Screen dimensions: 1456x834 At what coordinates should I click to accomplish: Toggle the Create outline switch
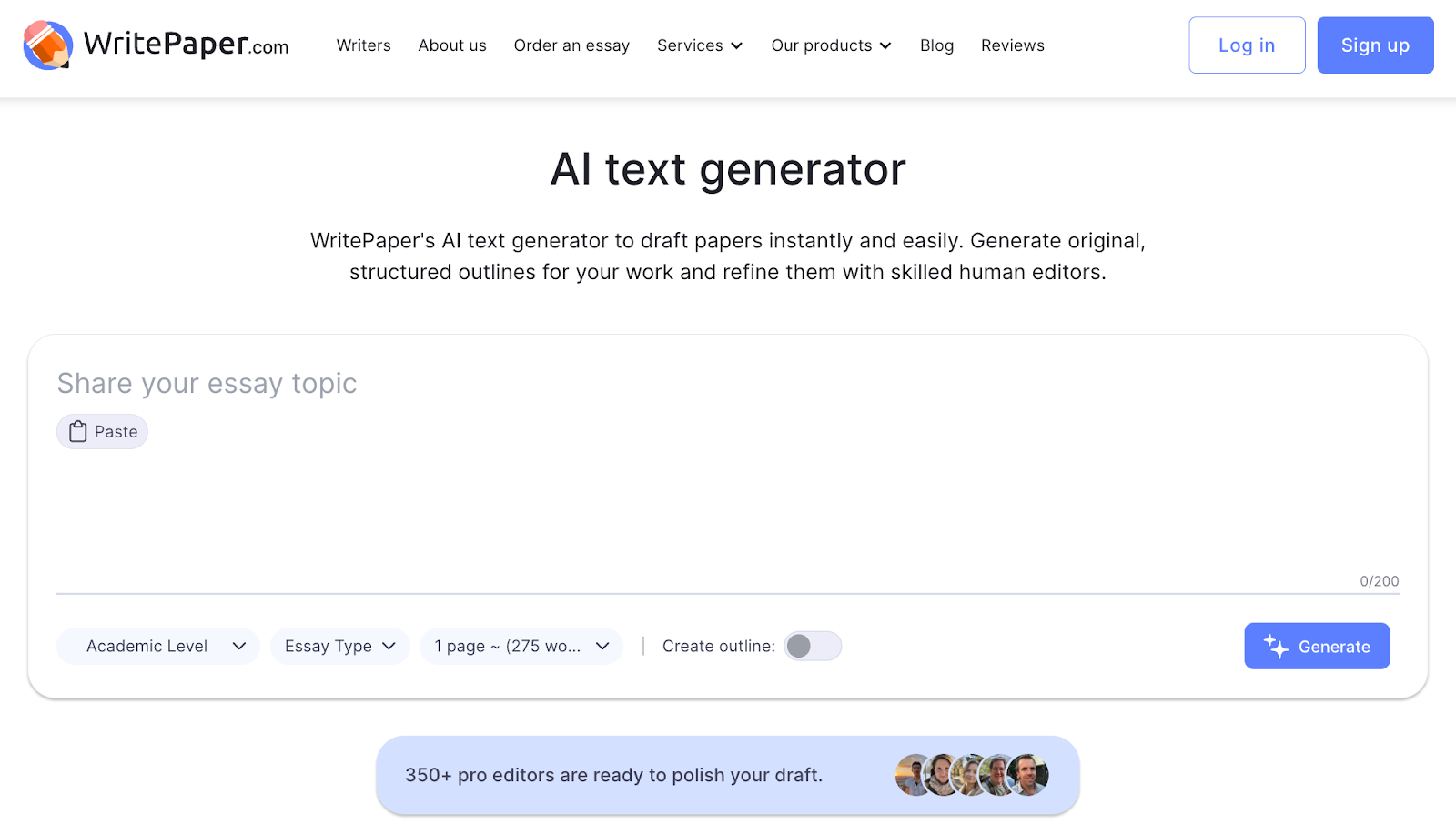(813, 647)
